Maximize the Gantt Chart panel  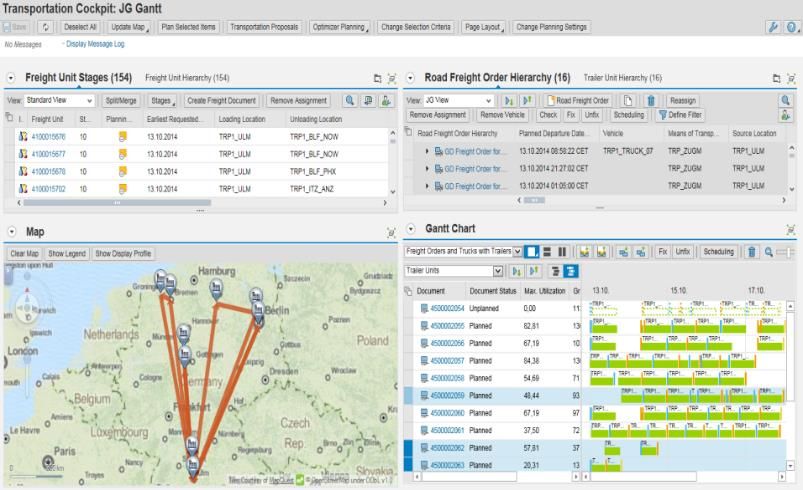[791, 230]
